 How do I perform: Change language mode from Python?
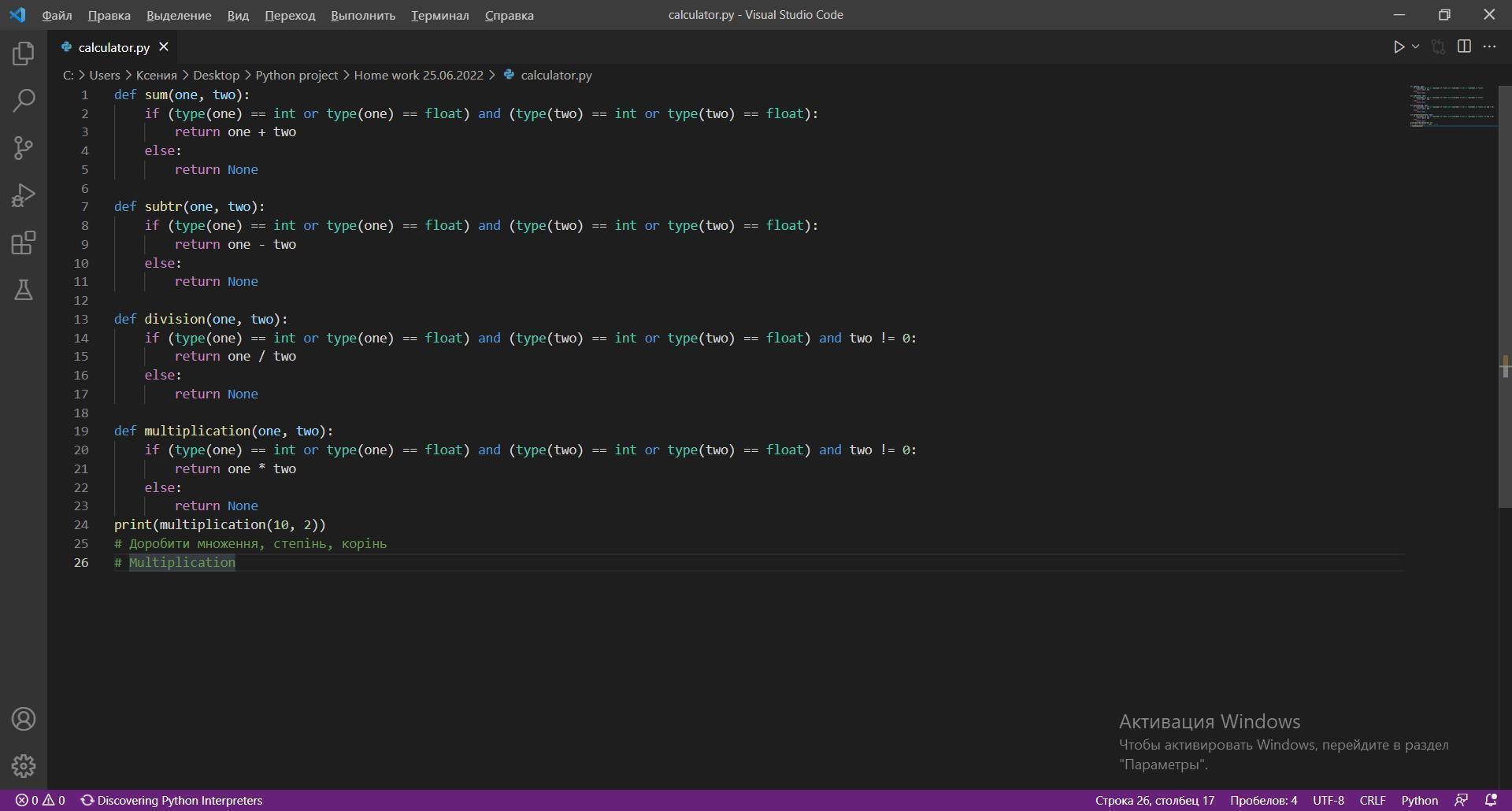(x=1419, y=800)
